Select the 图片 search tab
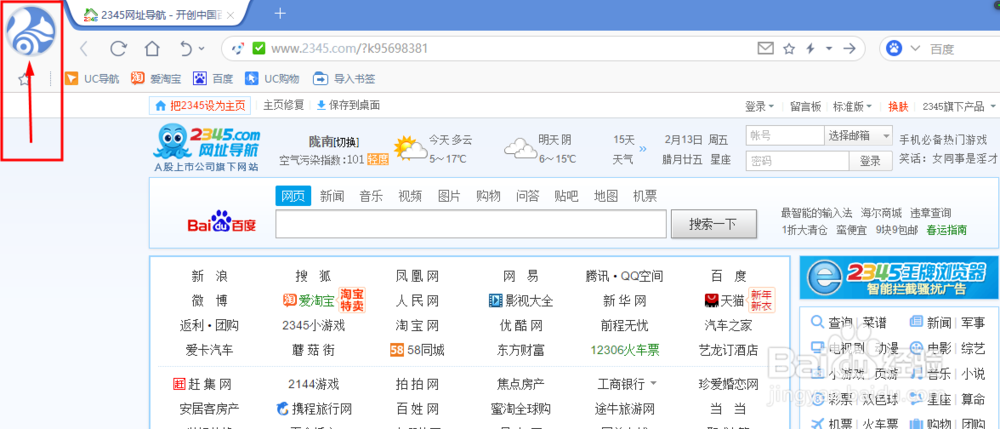Image resolution: width=1000 pixels, height=429 pixels. [449, 196]
